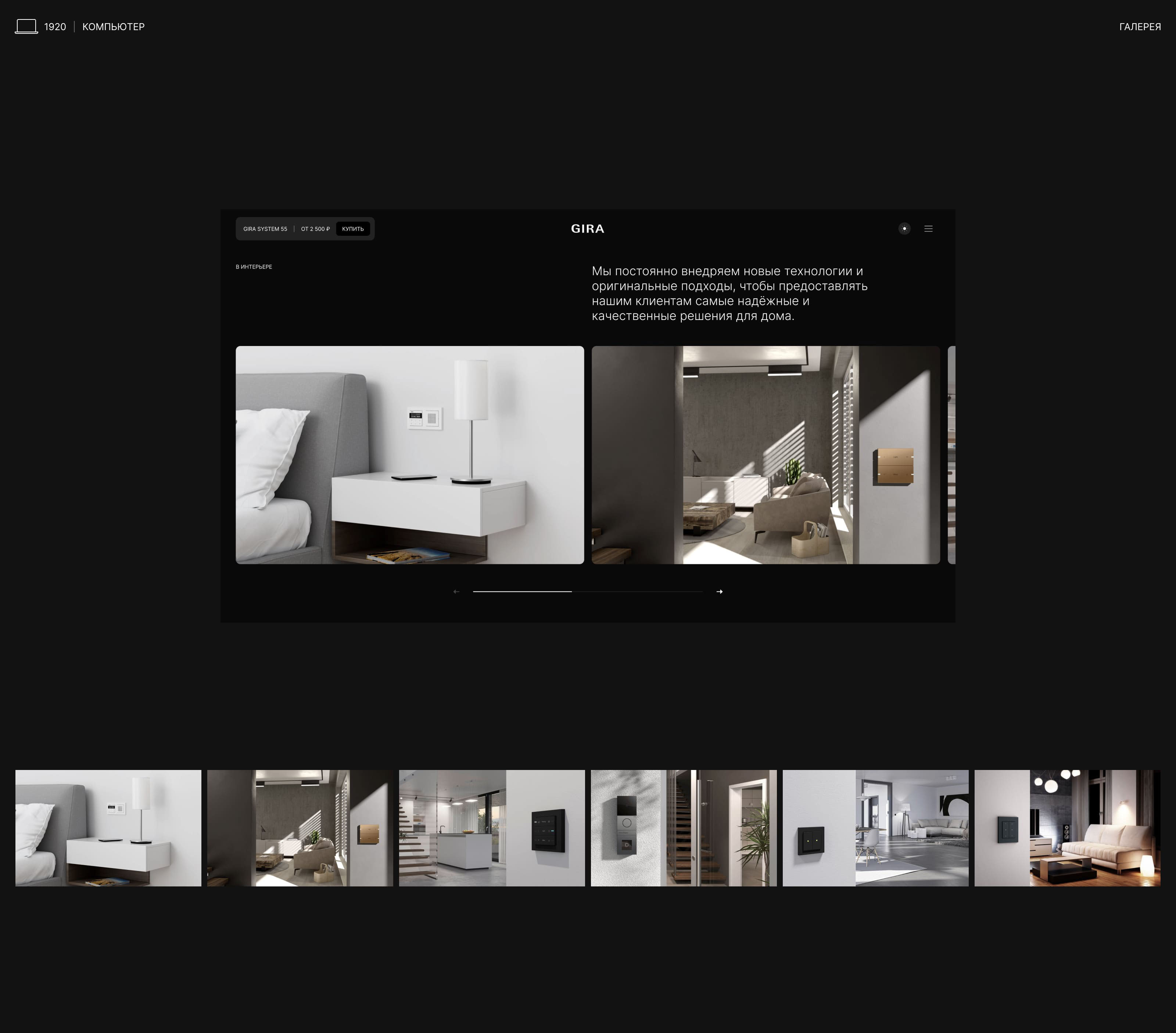The width and height of the screenshot is (1176, 1033).
Task: Click the laptop device icon
Action: pyautogui.click(x=26, y=26)
